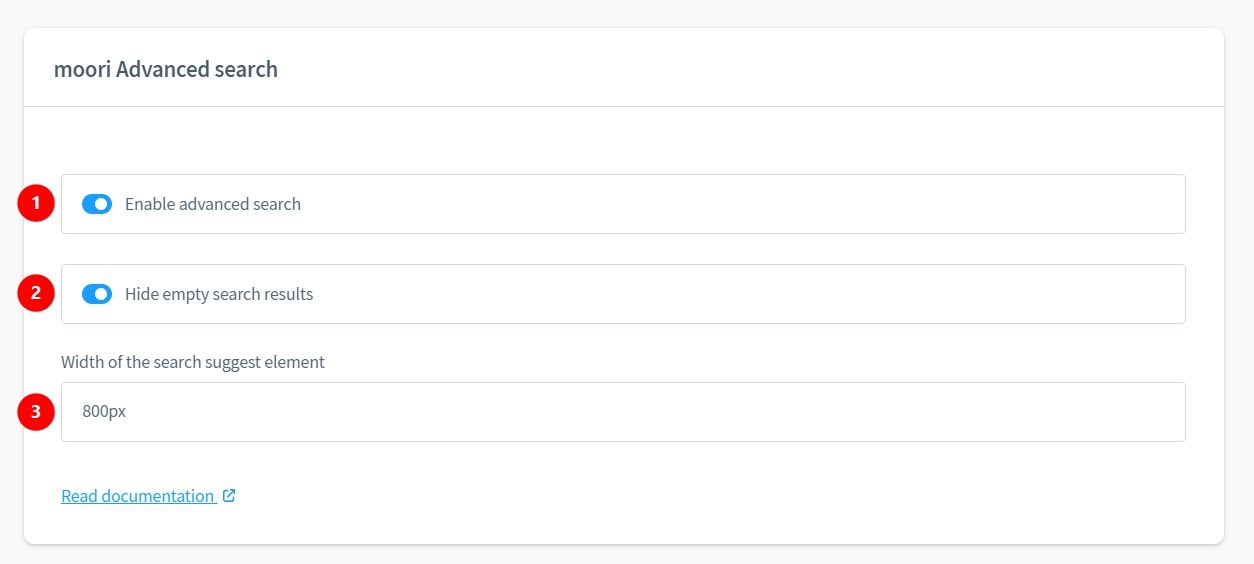1254x564 pixels.
Task: Click the words "Advanced search" in the card heading
Action: [197, 69]
